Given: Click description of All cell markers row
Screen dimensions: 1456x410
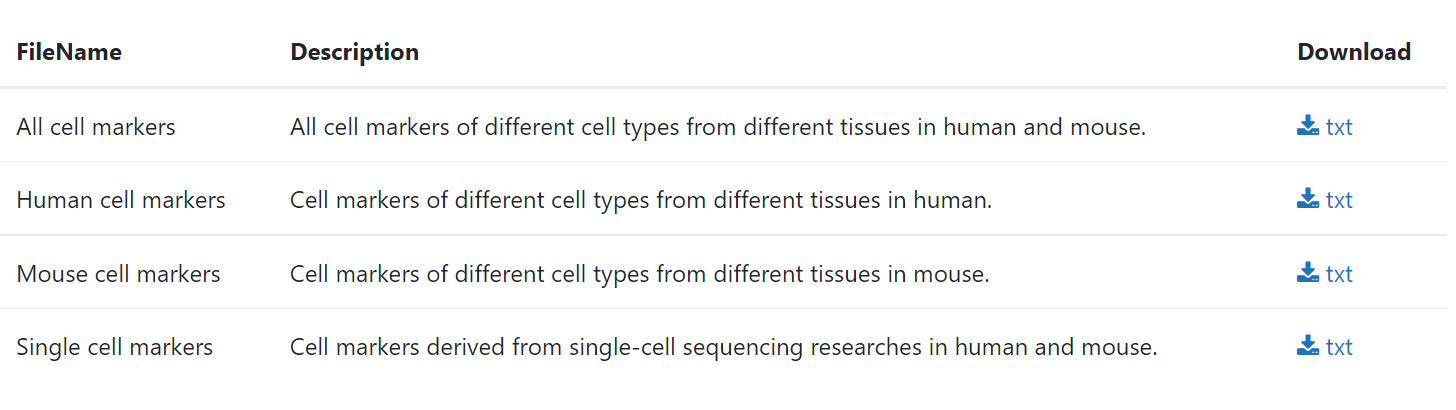Looking at the screenshot, I should click(x=718, y=127).
